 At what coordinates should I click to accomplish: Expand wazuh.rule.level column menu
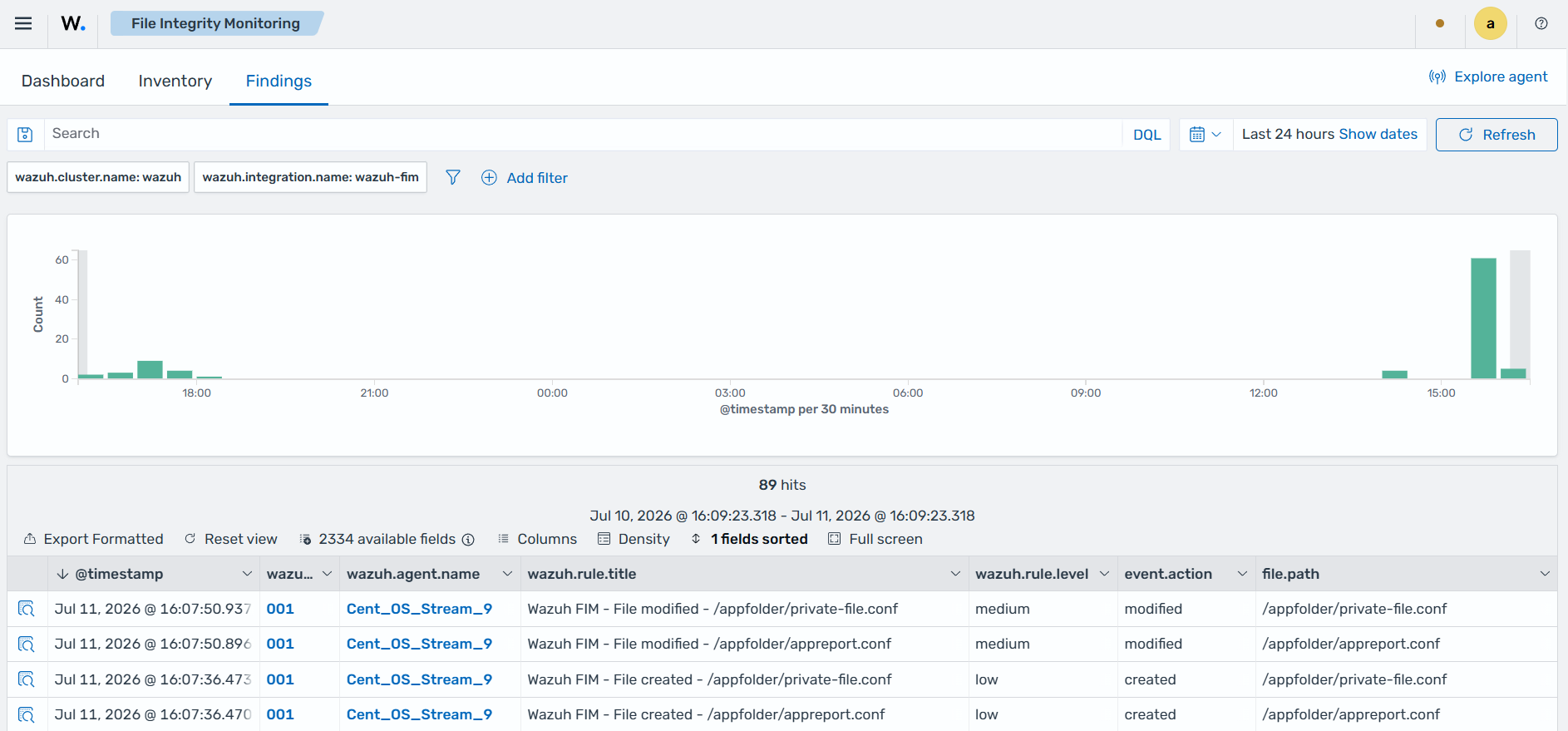tap(1104, 574)
